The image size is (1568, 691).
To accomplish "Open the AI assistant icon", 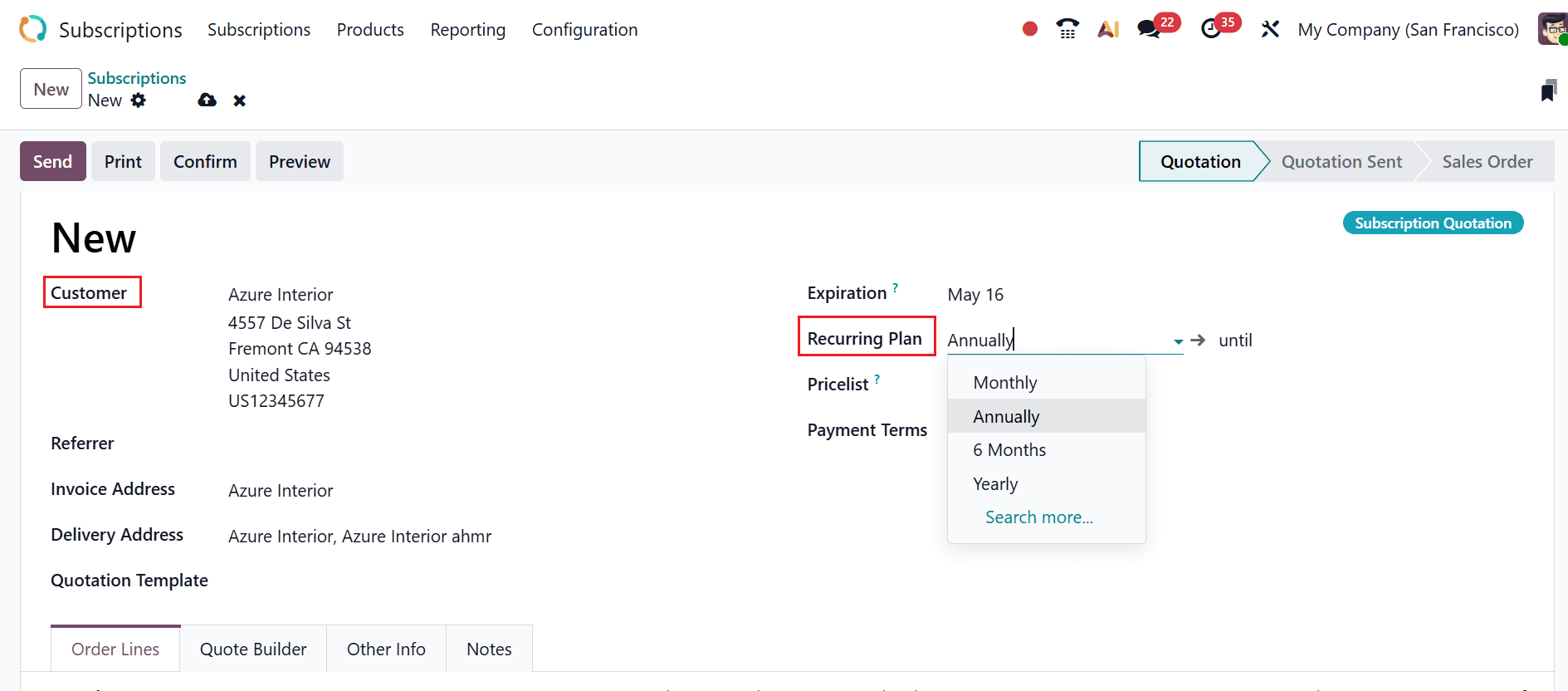I will click(1108, 29).
